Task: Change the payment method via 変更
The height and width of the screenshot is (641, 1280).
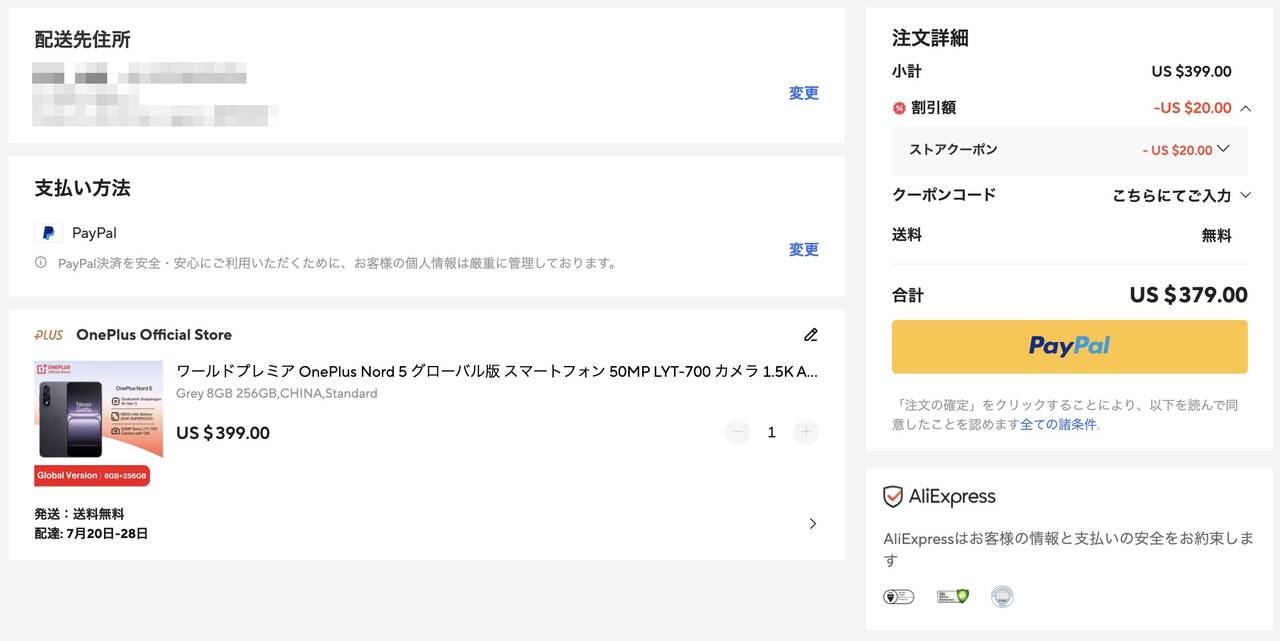Action: [803, 250]
